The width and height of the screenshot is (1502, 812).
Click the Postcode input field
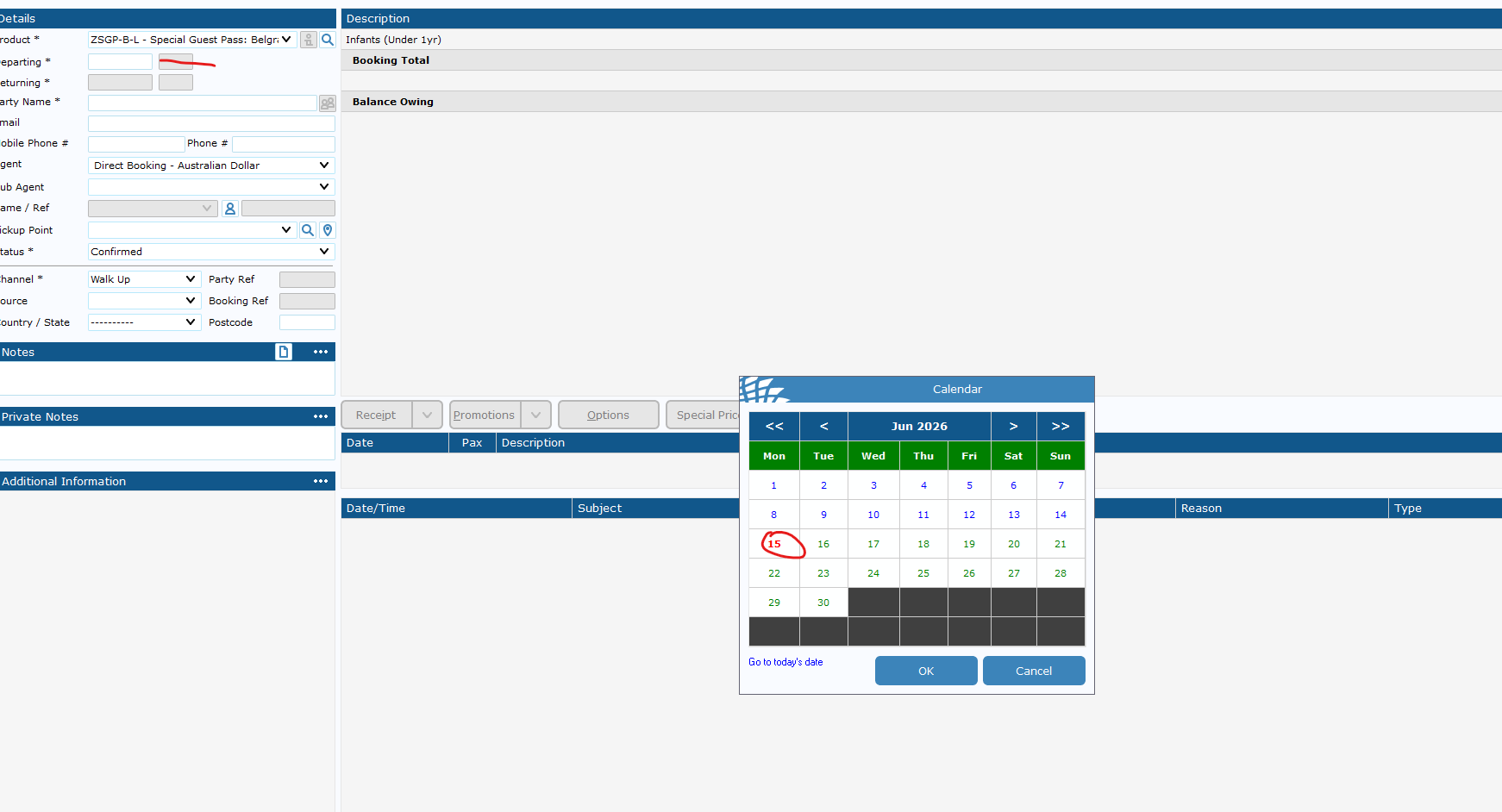(x=307, y=322)
